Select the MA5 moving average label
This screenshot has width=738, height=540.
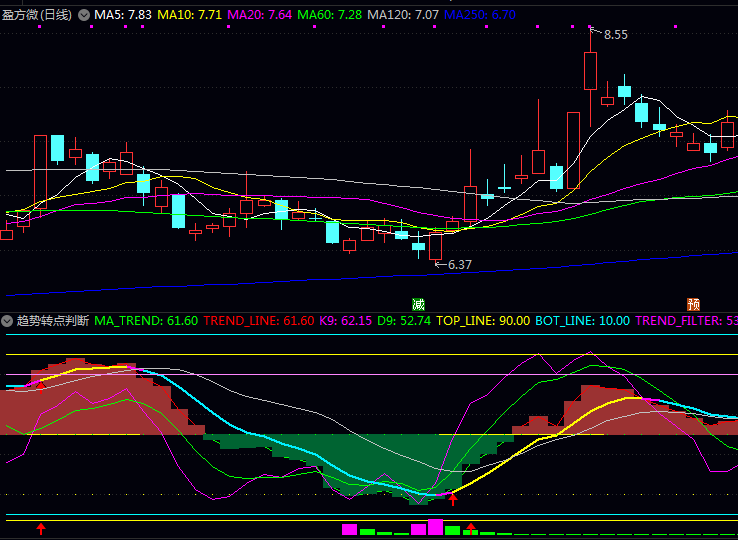[x=123, y=16]
